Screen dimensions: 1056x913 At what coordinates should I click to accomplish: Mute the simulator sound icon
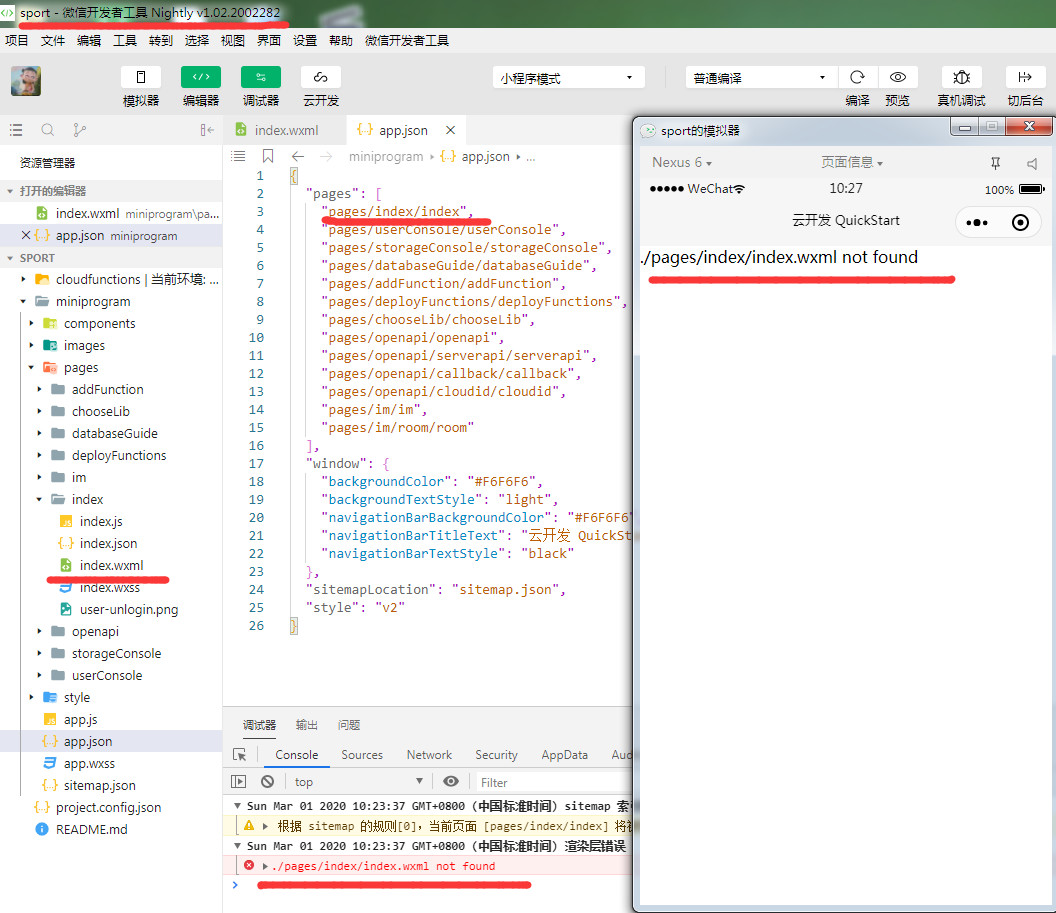click(1032, 163)
